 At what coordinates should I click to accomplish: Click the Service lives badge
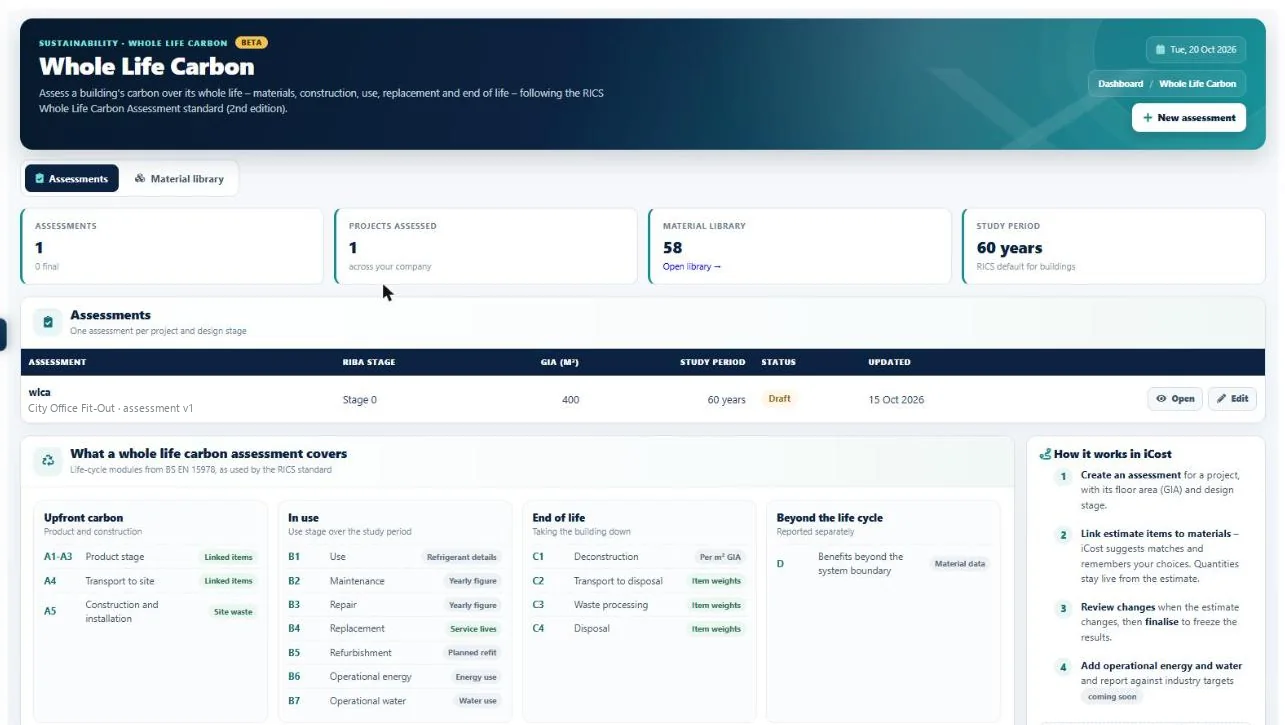pos(475,629)
